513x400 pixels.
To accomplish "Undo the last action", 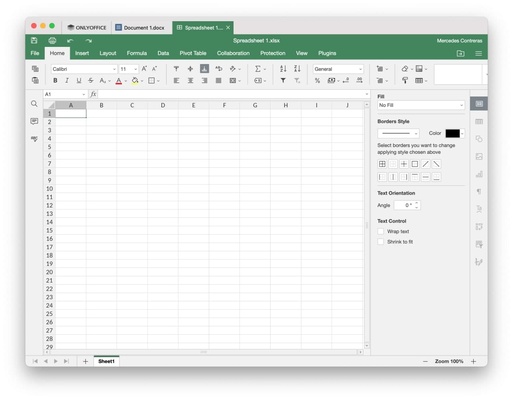I will point(70,41).
